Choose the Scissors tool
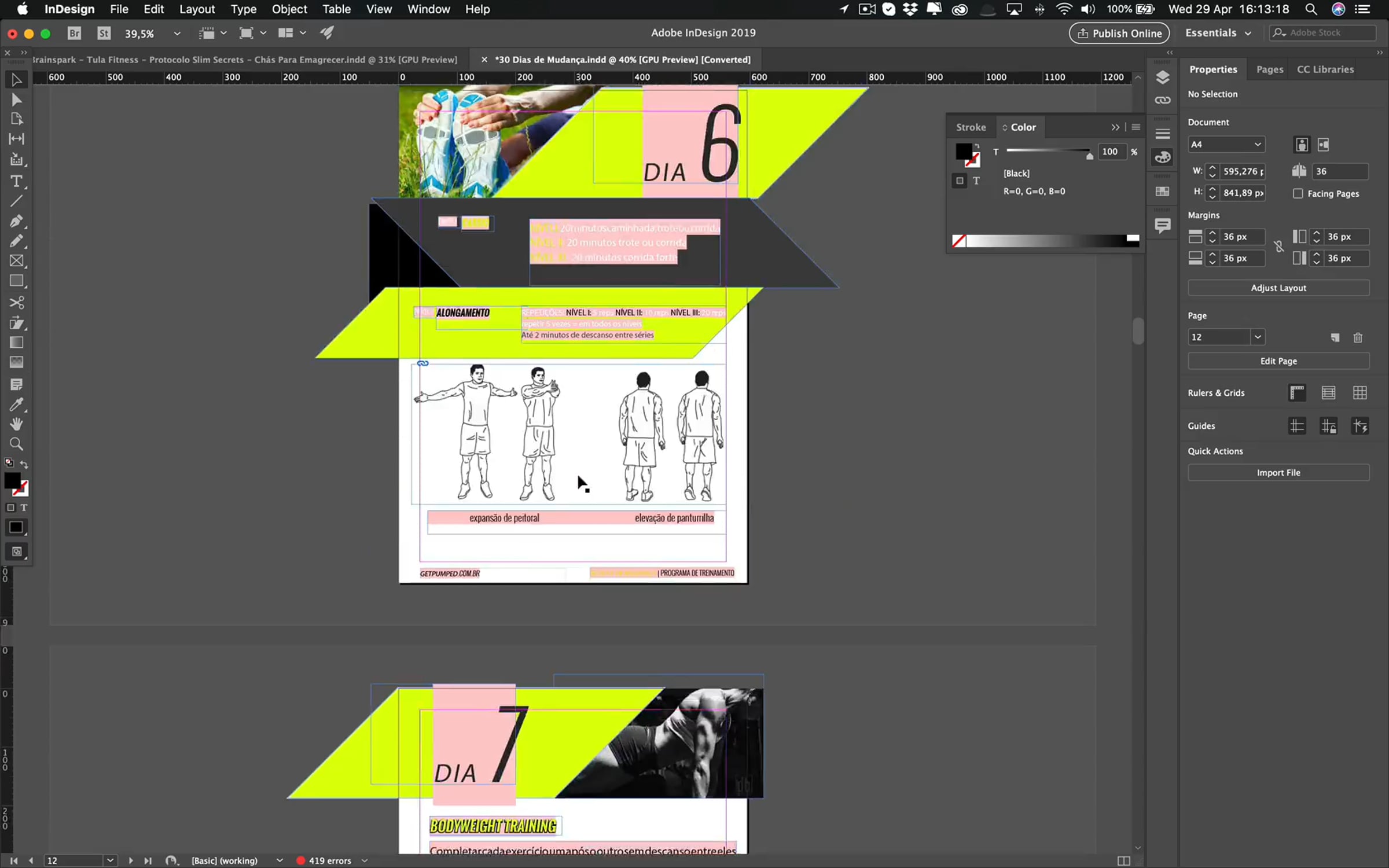Viewport: 1389px width, 868px height. pos(16,303)
